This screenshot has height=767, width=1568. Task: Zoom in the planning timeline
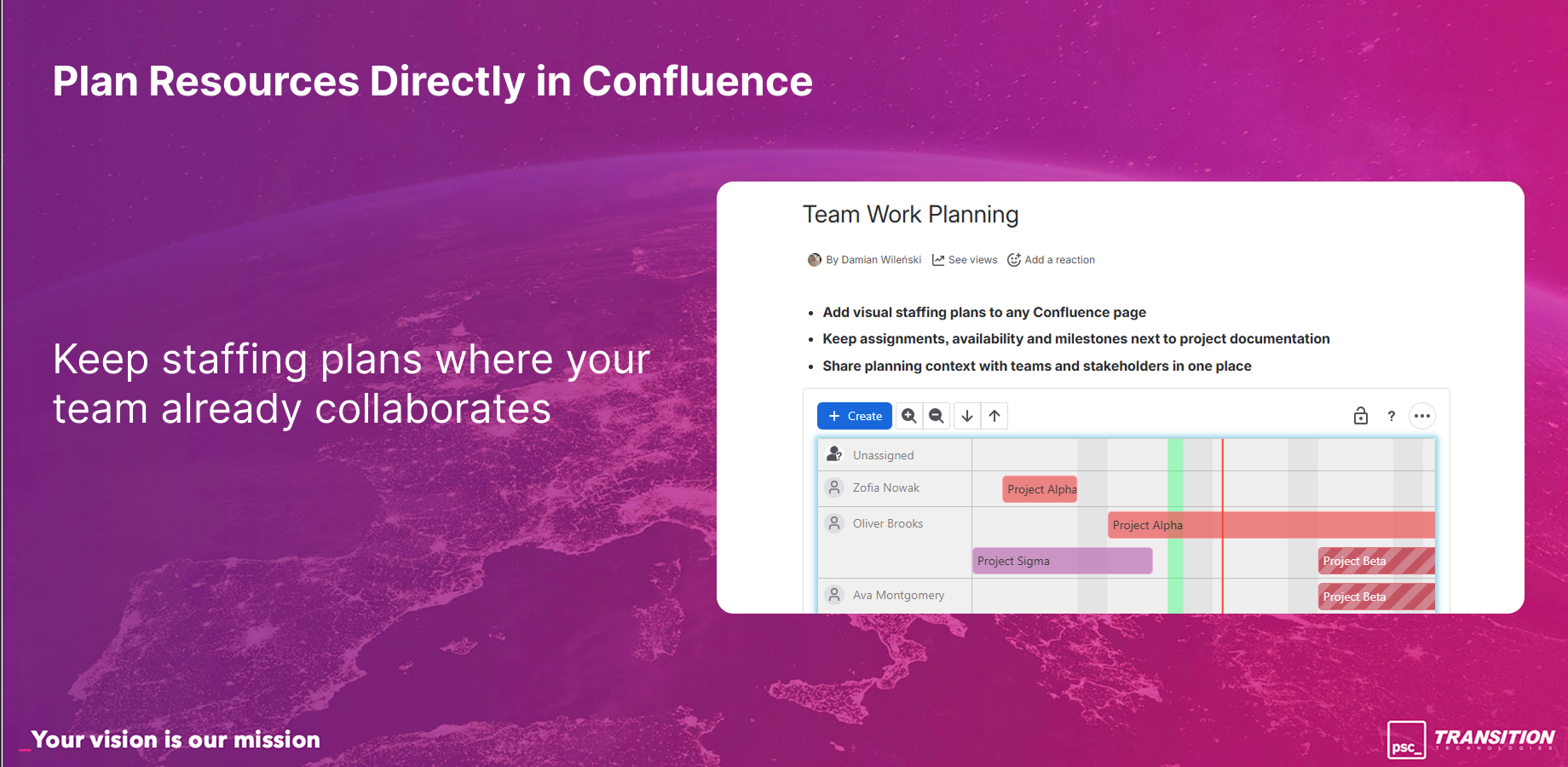(909, 416)
